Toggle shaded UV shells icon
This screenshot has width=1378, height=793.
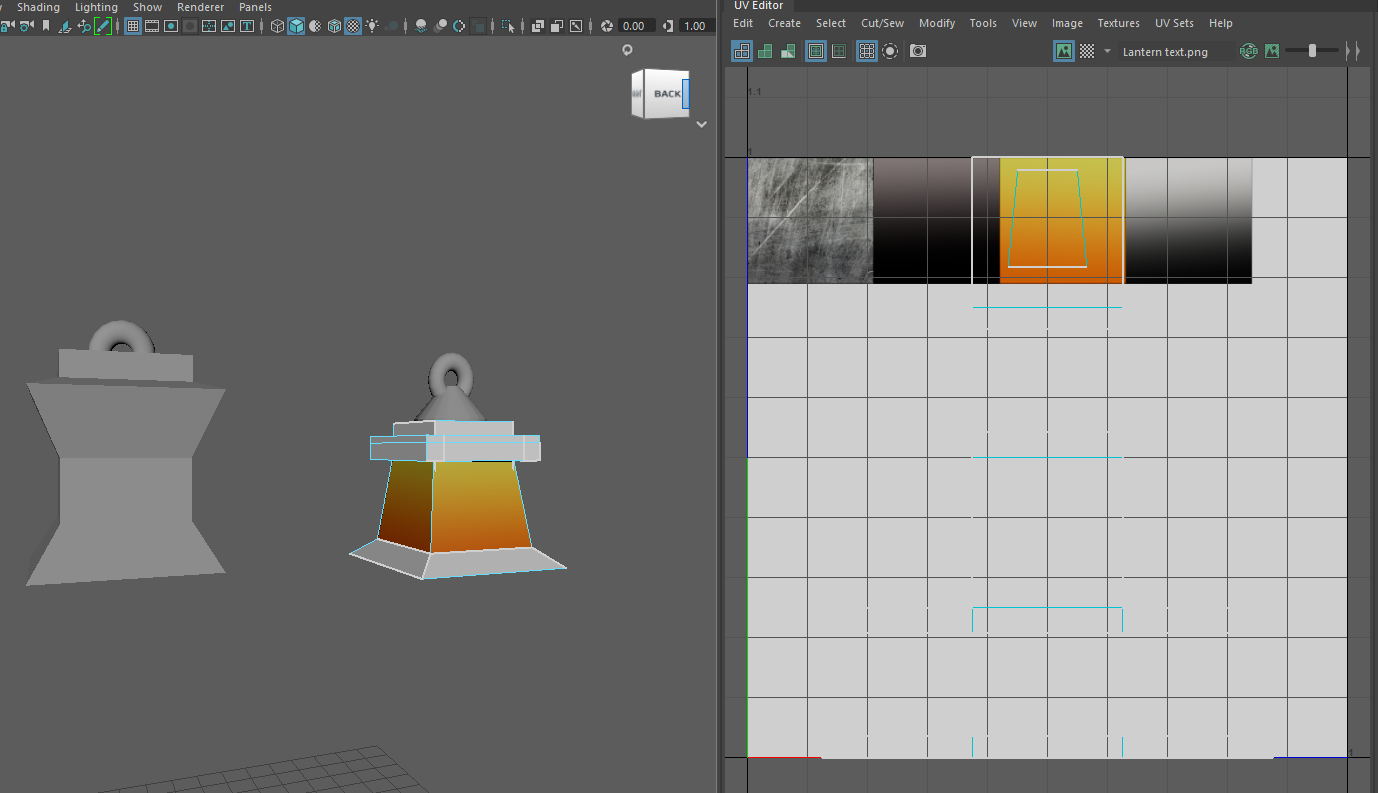(x=765, y=51)
